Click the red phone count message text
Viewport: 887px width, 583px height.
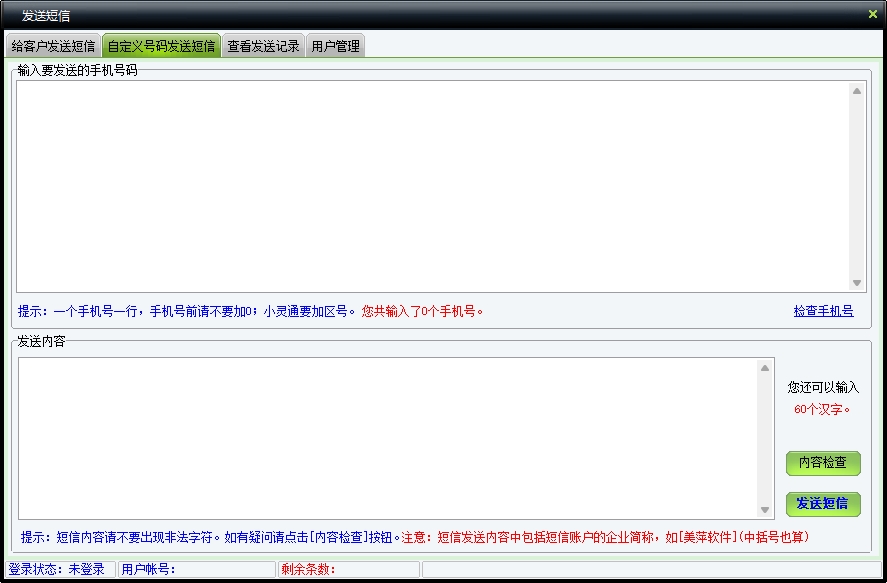click(422, 311)
